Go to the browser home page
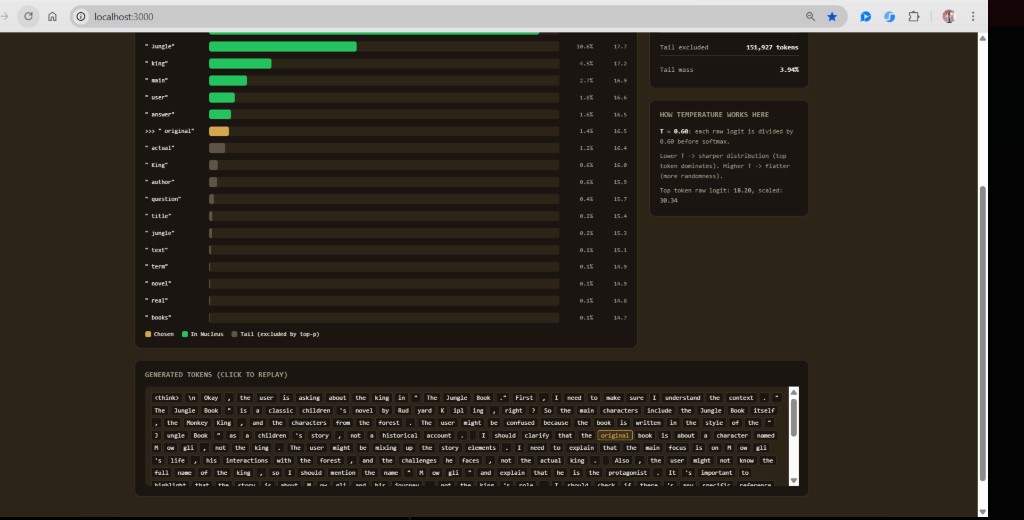The width and height of the screenshot is (1024, 520). (52, 16)
